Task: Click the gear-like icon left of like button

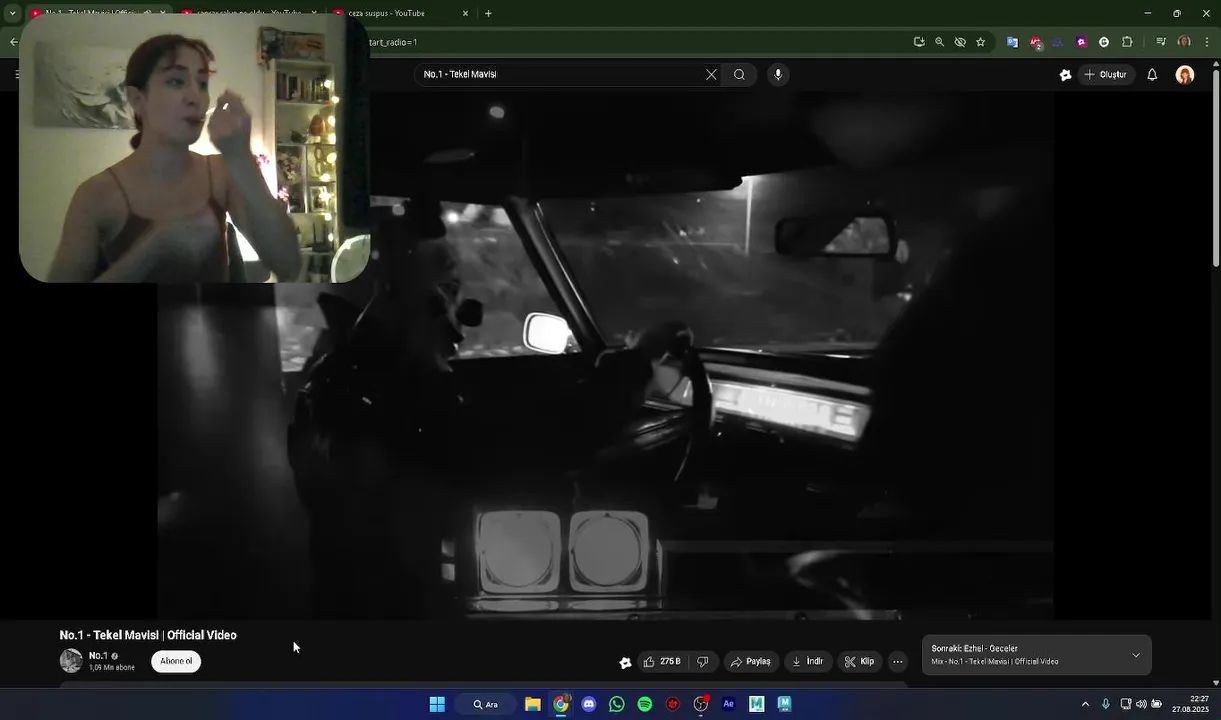Action: coord(625,662)
